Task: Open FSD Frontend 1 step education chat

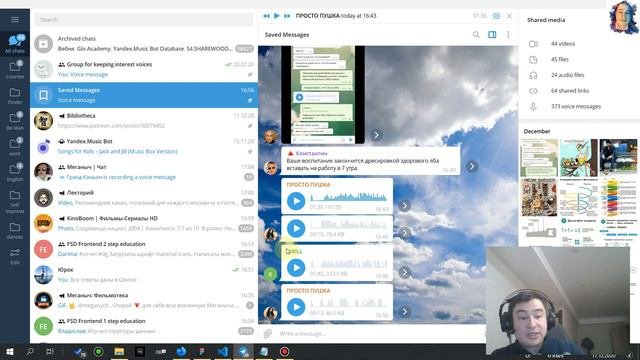Action: point(144,327)
